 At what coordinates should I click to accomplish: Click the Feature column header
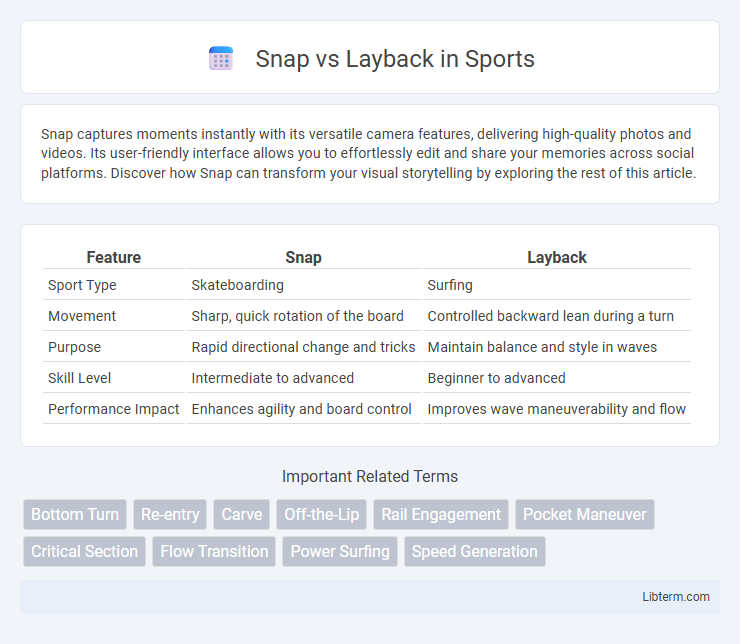click(114, 257)
